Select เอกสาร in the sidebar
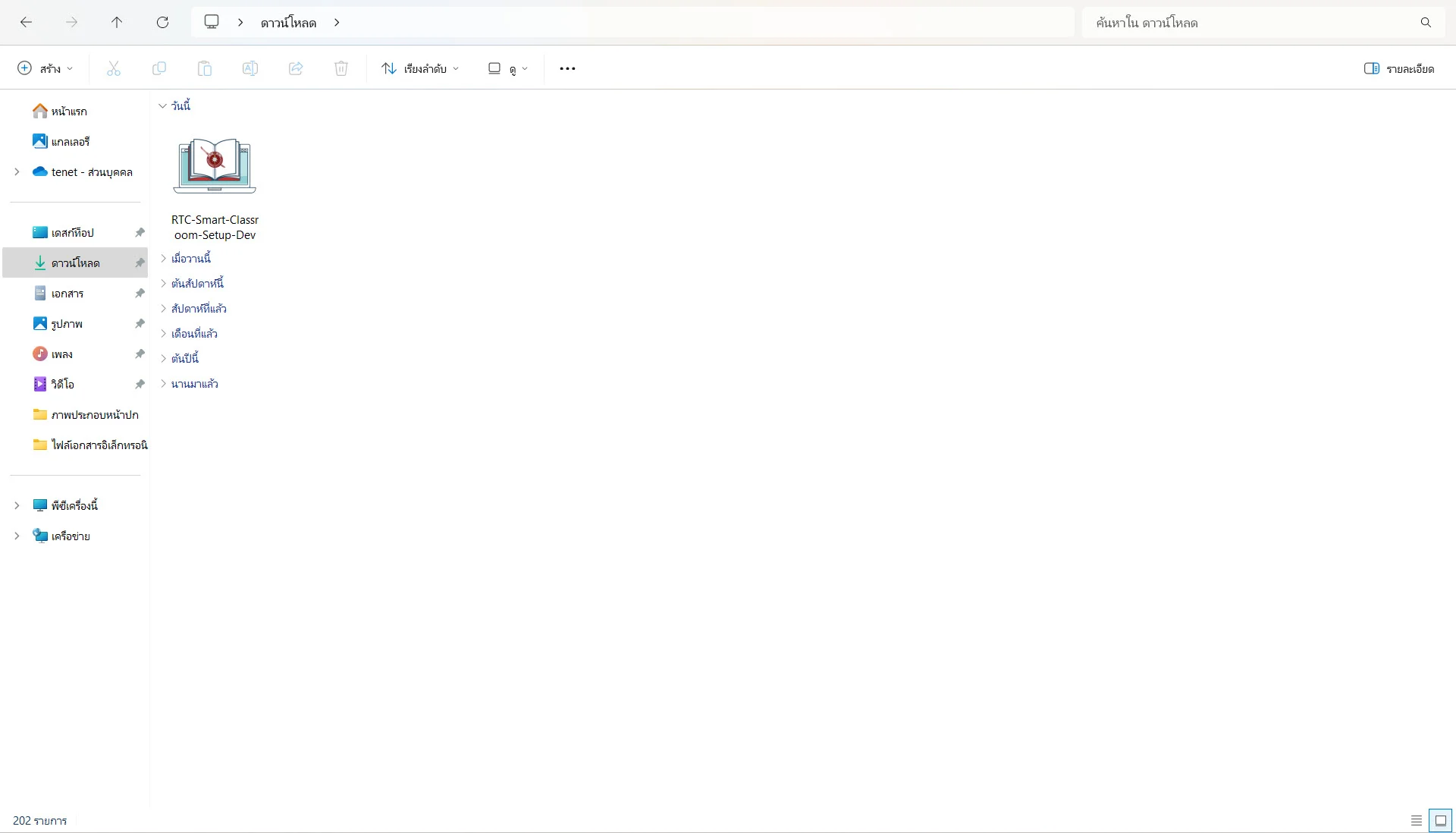Viewport: 1456px width, 833px height. [67, 294]
